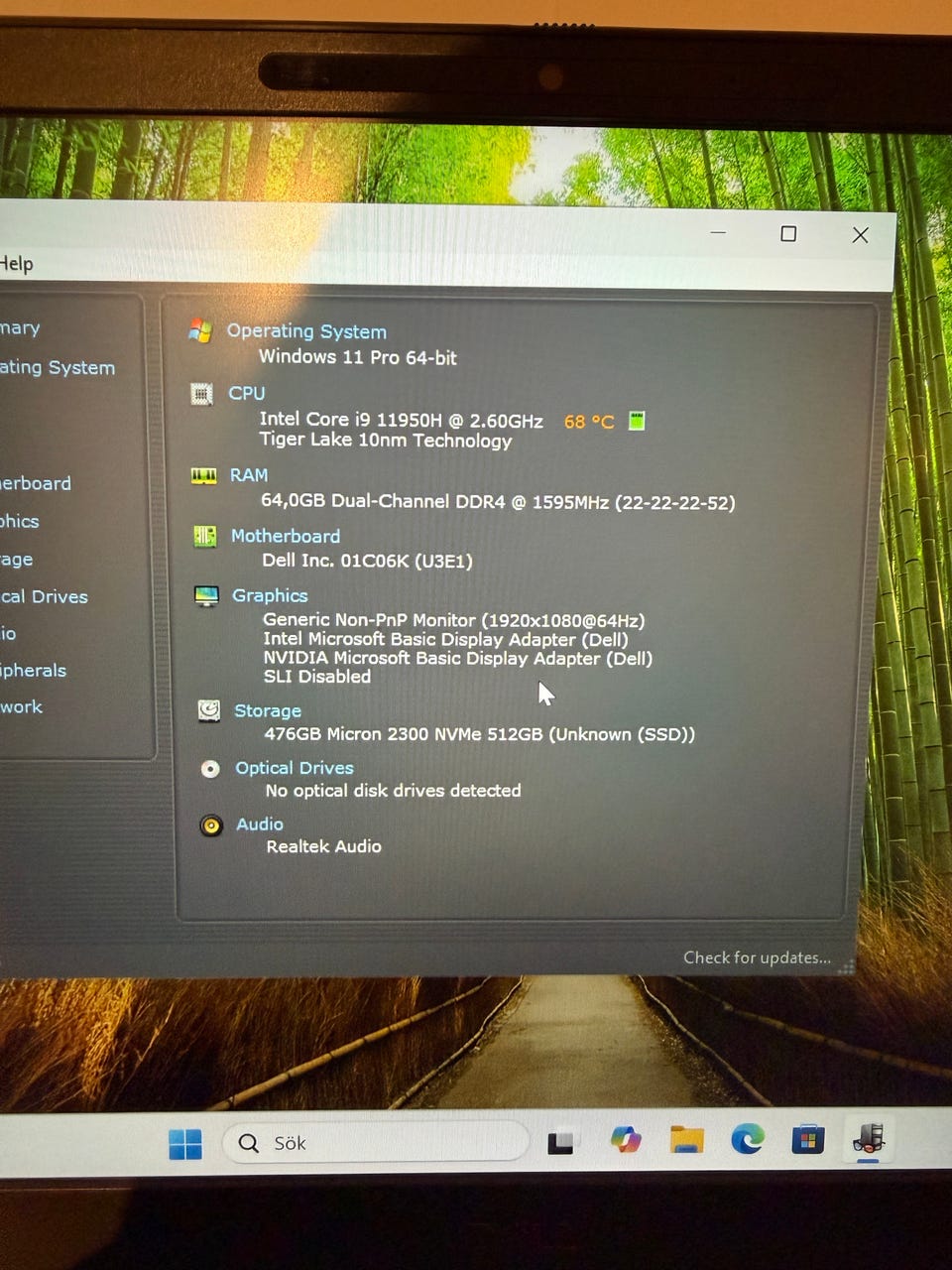952x1270 pixels.
Task: Click the CPU chip icon
Action: pos(201,394)
